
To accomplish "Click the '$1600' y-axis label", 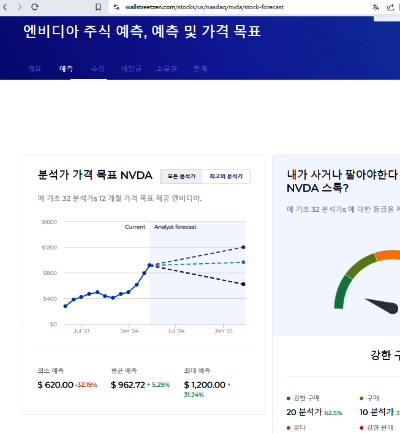I will point(49,222).
